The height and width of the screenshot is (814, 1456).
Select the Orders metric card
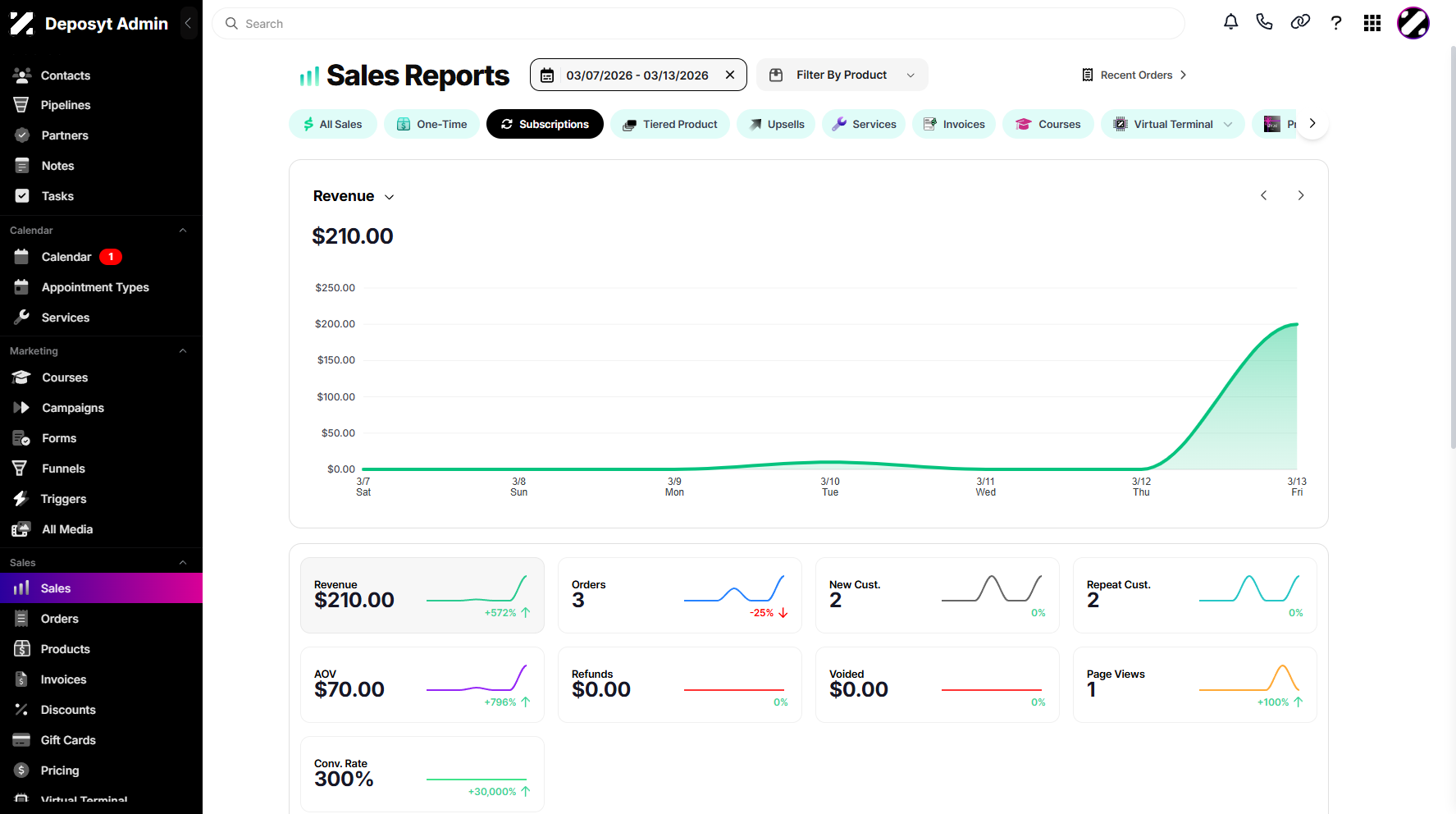(x=680, y=596)
